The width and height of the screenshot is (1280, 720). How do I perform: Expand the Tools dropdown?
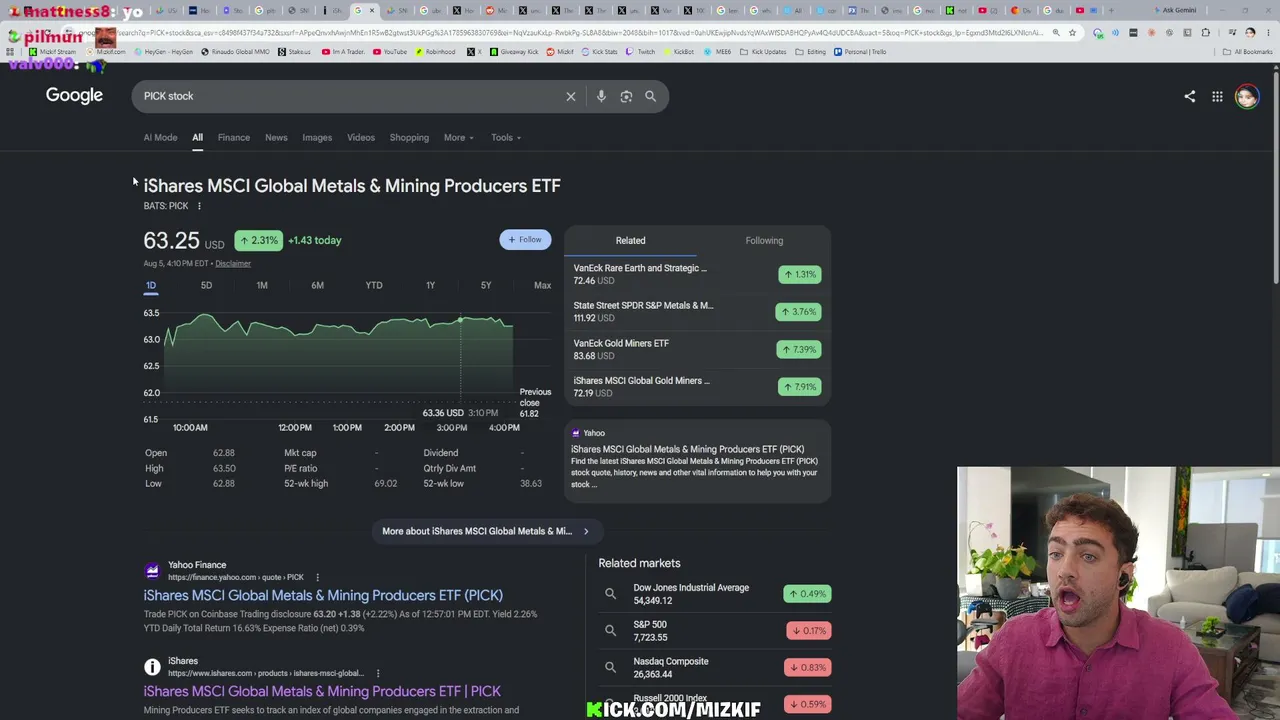pos(506,138)
